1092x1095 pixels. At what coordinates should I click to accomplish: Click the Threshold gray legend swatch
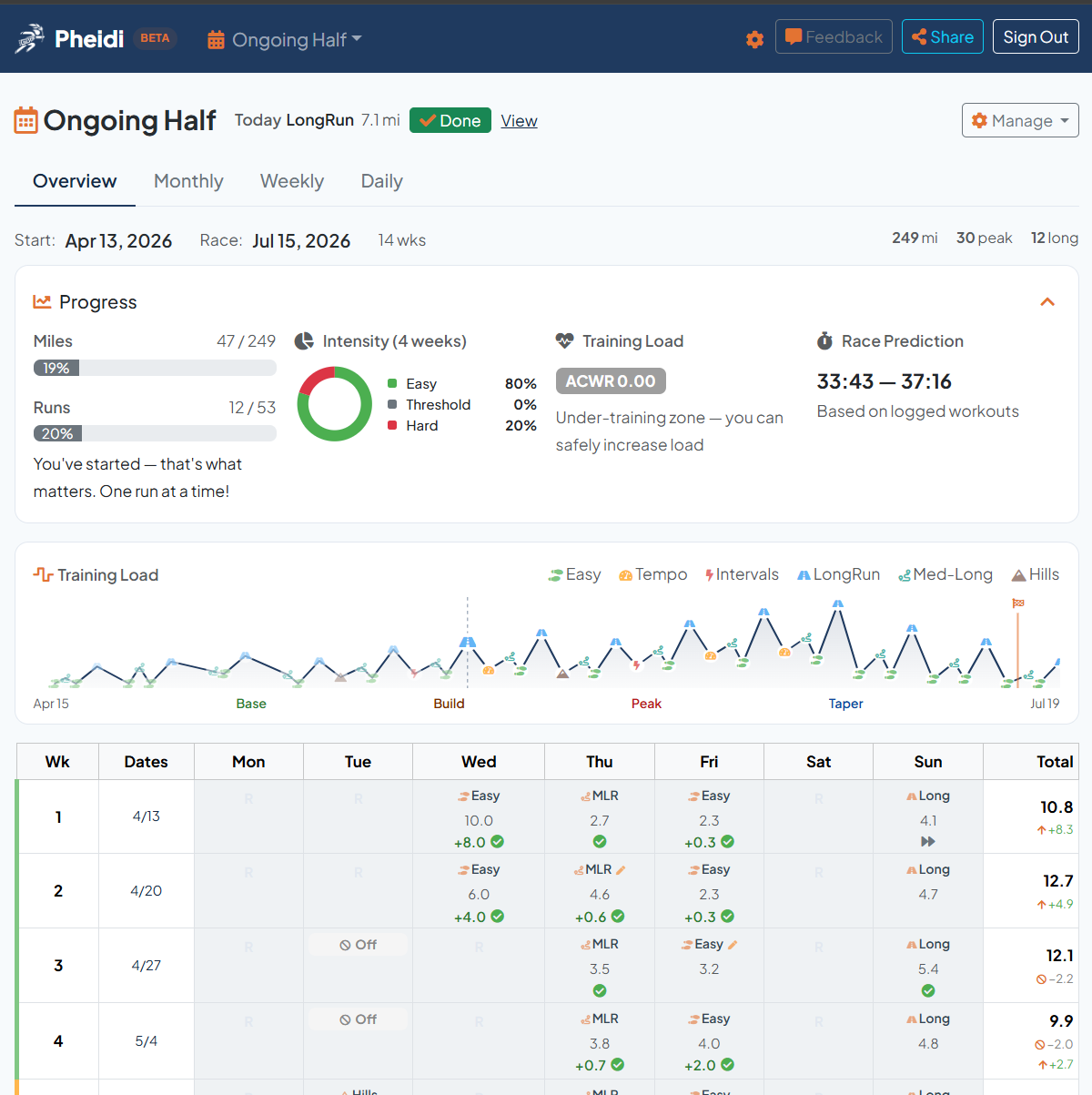pyautogui.click(x=392, y=404)
